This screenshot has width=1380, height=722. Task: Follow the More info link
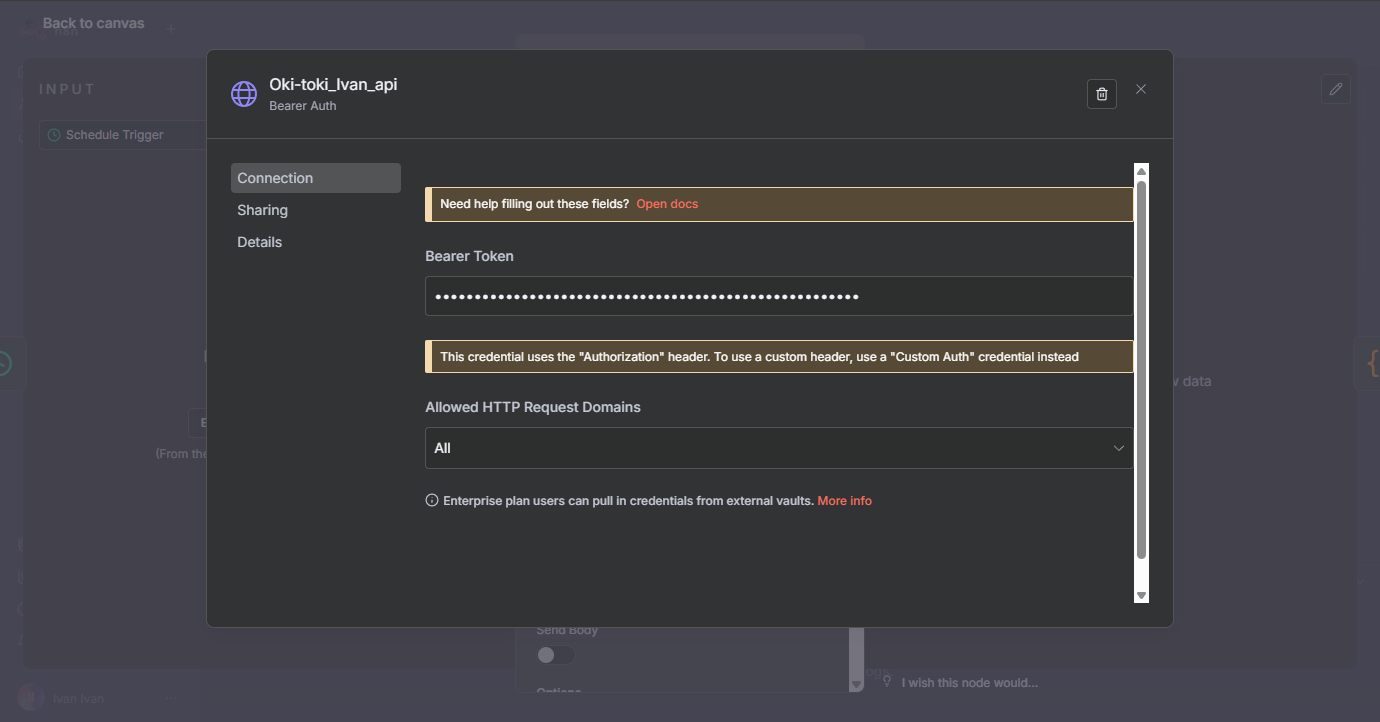(844, 500)
